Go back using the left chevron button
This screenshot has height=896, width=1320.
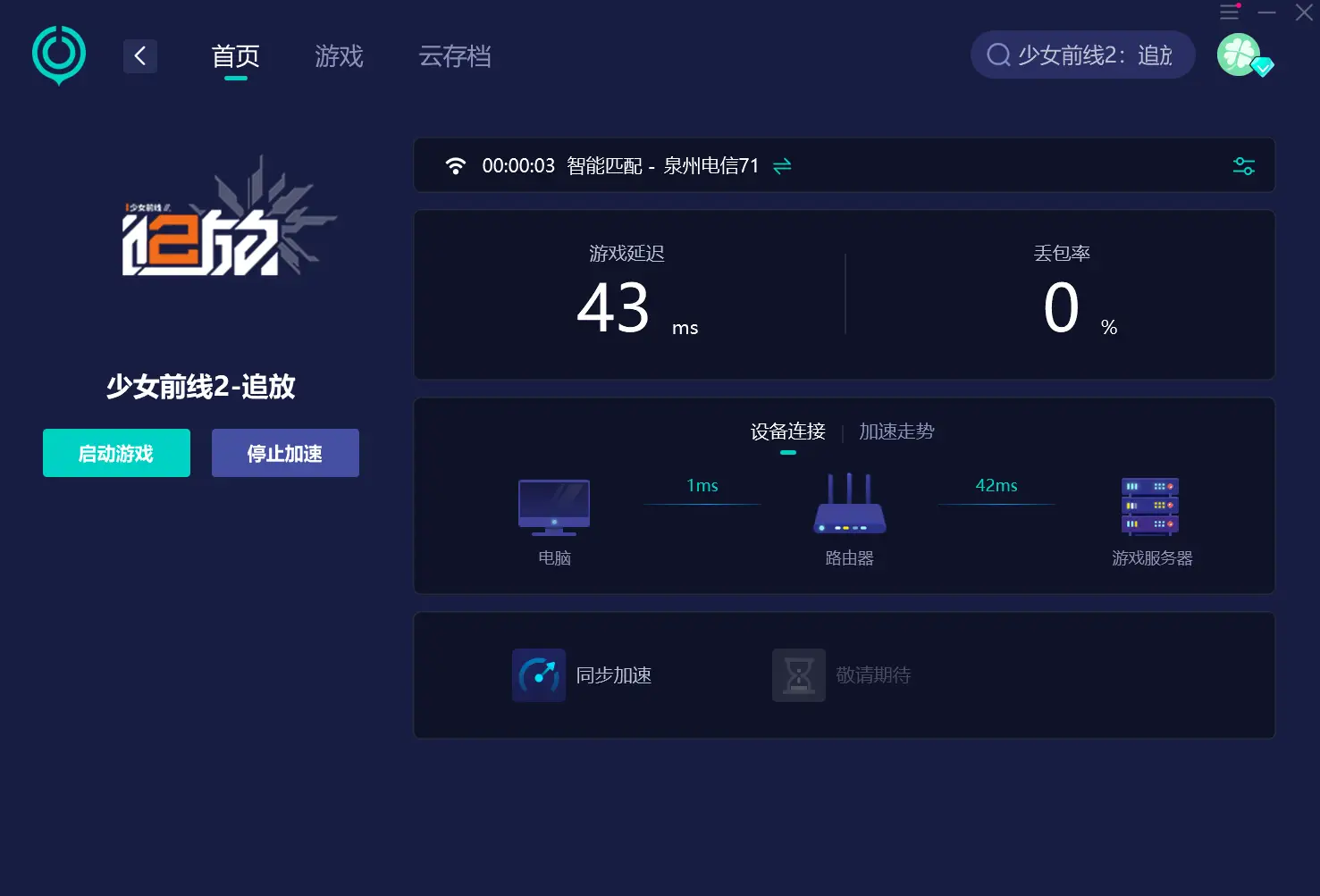[x=140, y=56]
